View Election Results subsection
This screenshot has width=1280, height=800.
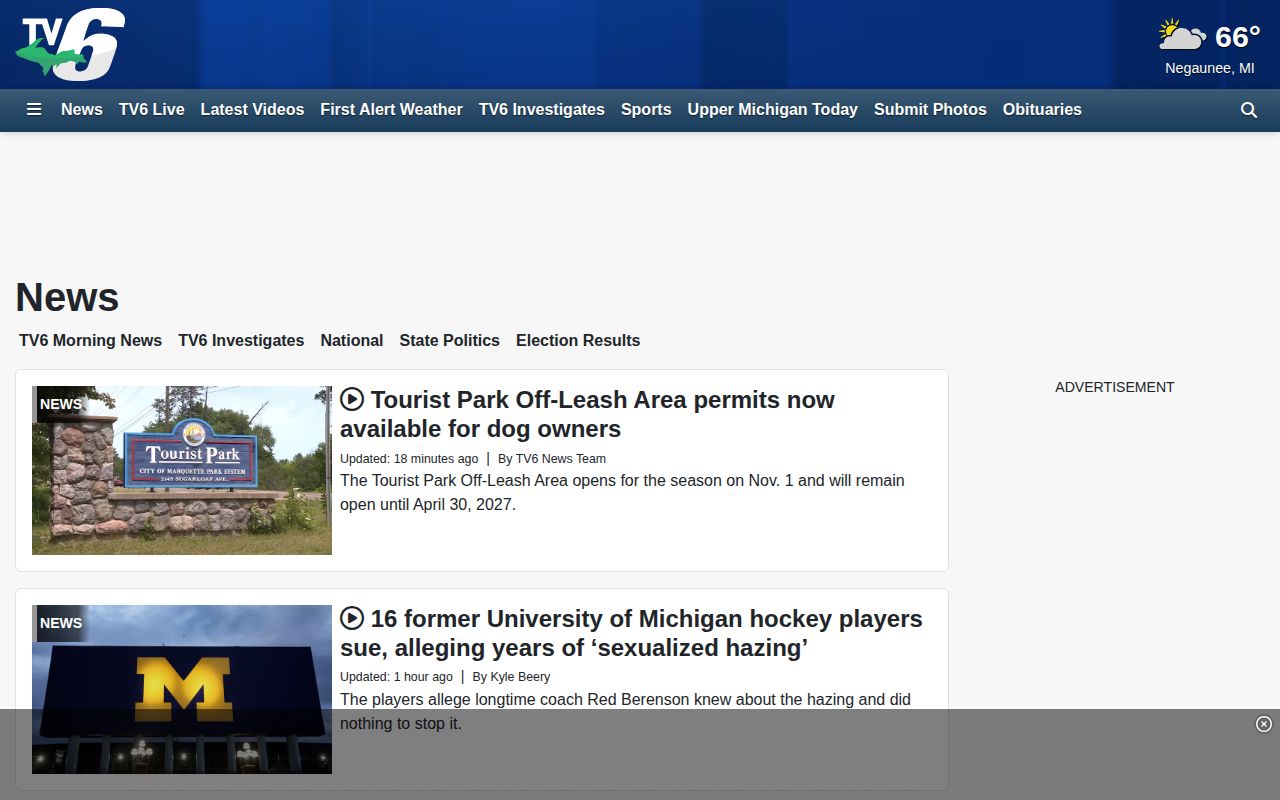(x=578, y=340)
